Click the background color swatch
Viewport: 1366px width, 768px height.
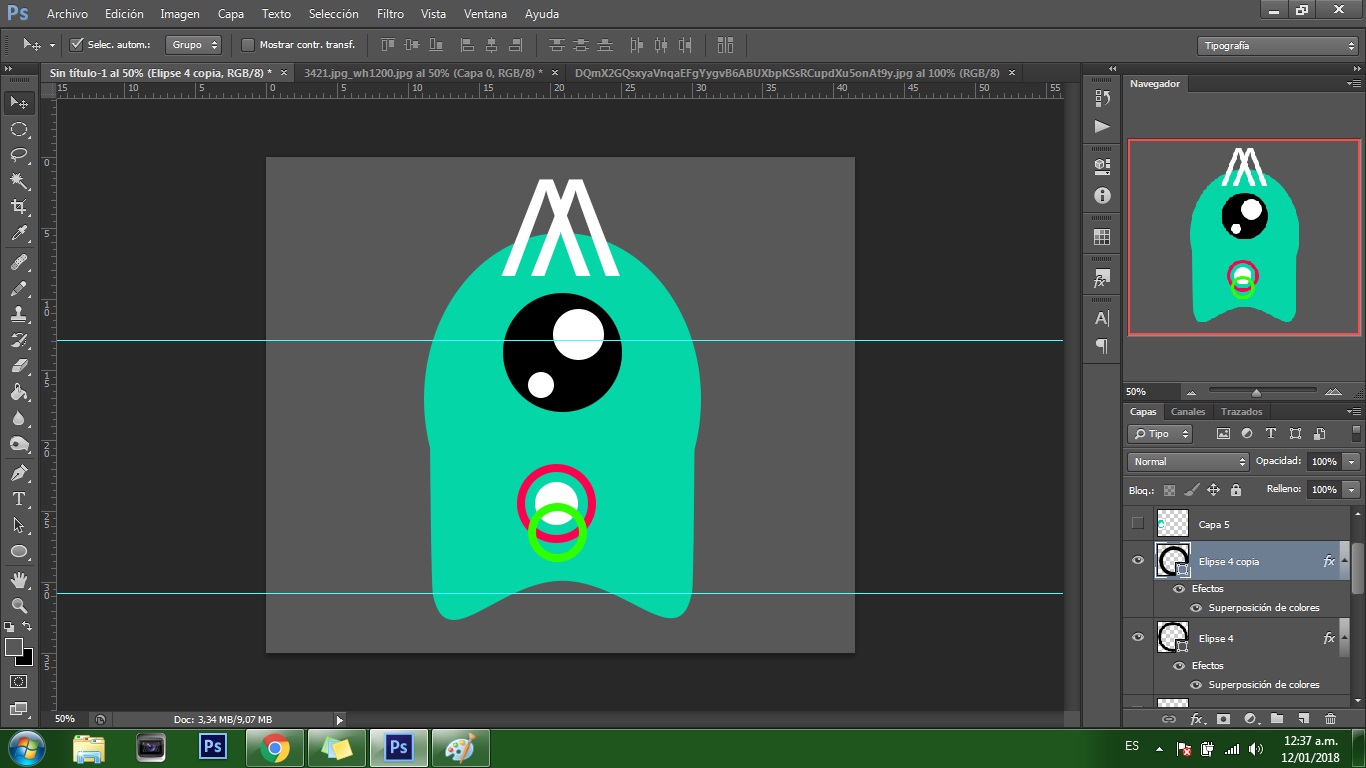click(27, 660)
